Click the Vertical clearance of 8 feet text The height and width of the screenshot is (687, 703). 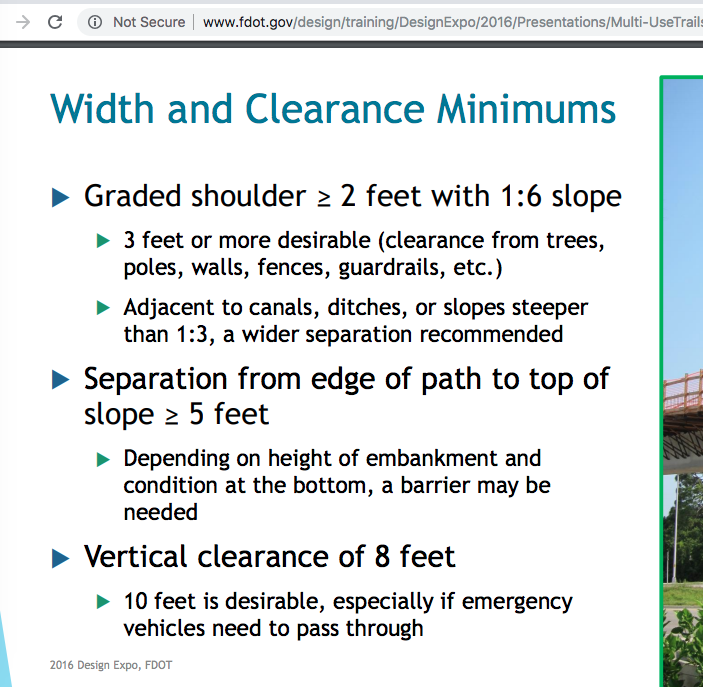[269, 556]
